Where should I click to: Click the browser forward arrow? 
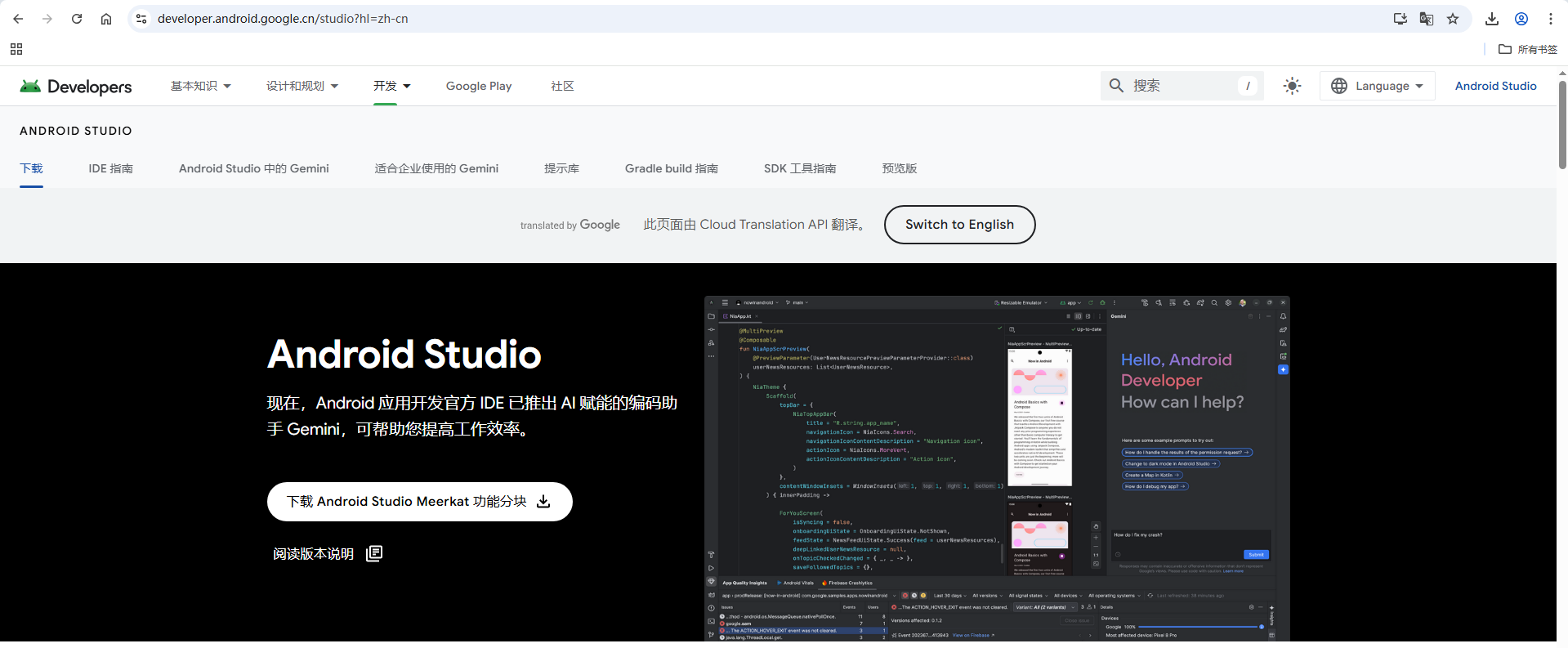point(47,19)
